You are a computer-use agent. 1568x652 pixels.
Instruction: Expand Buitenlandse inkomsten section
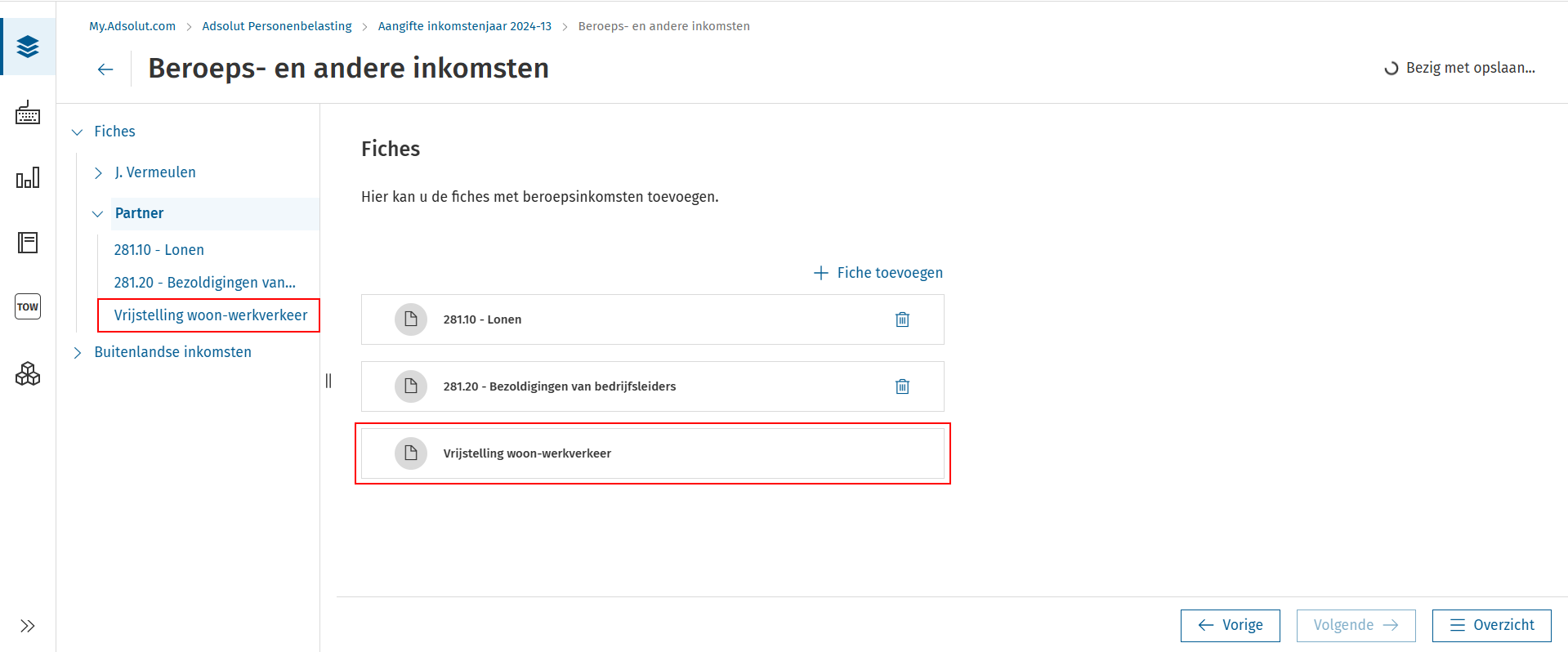(x=78, y=353)
